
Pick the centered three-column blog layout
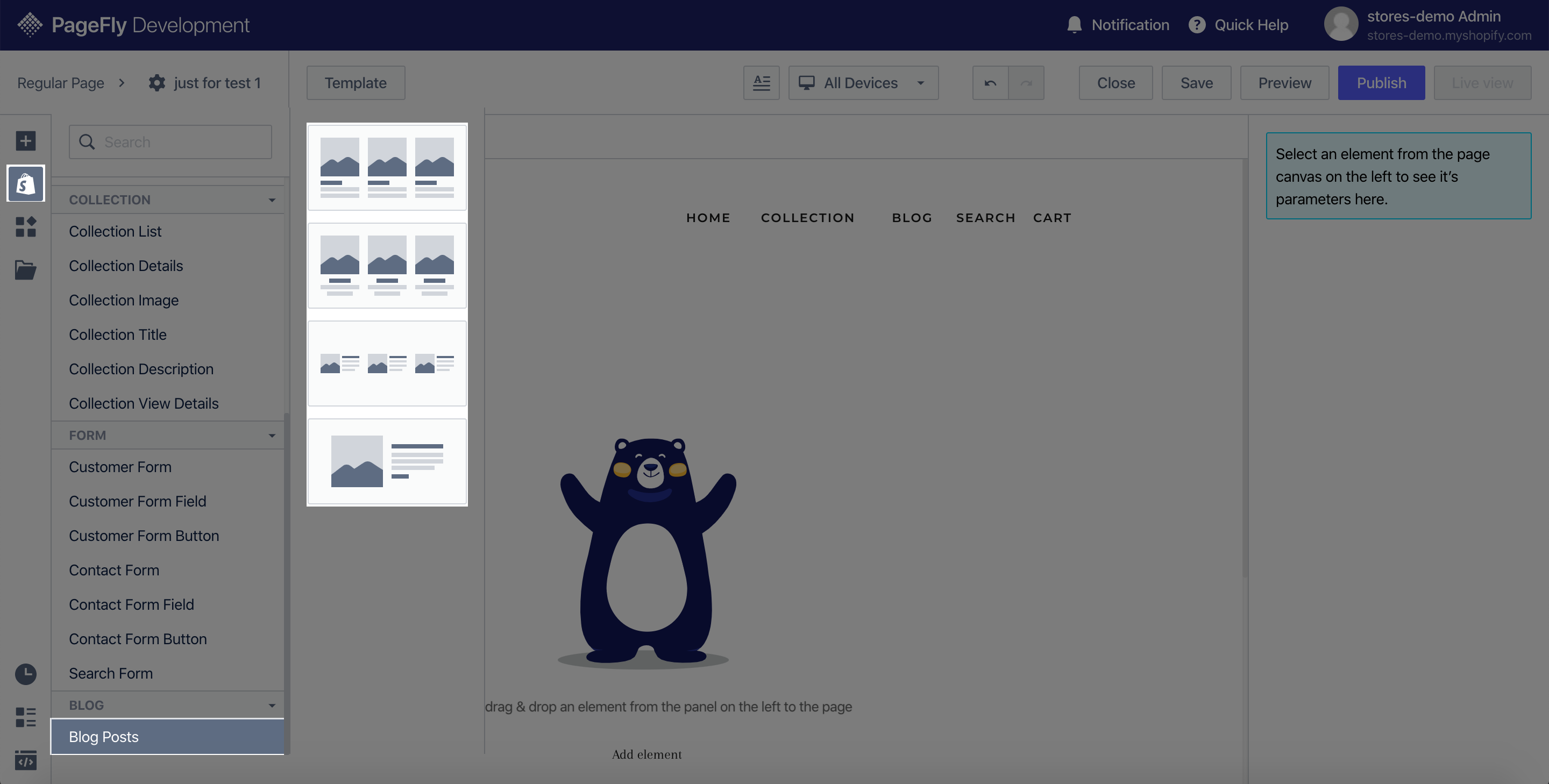(387, 266)
